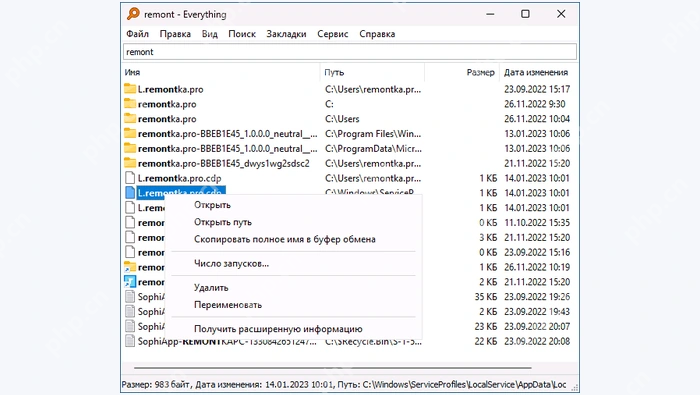Open the Справка menu
The image size is (700, 395).
[377, 34]
